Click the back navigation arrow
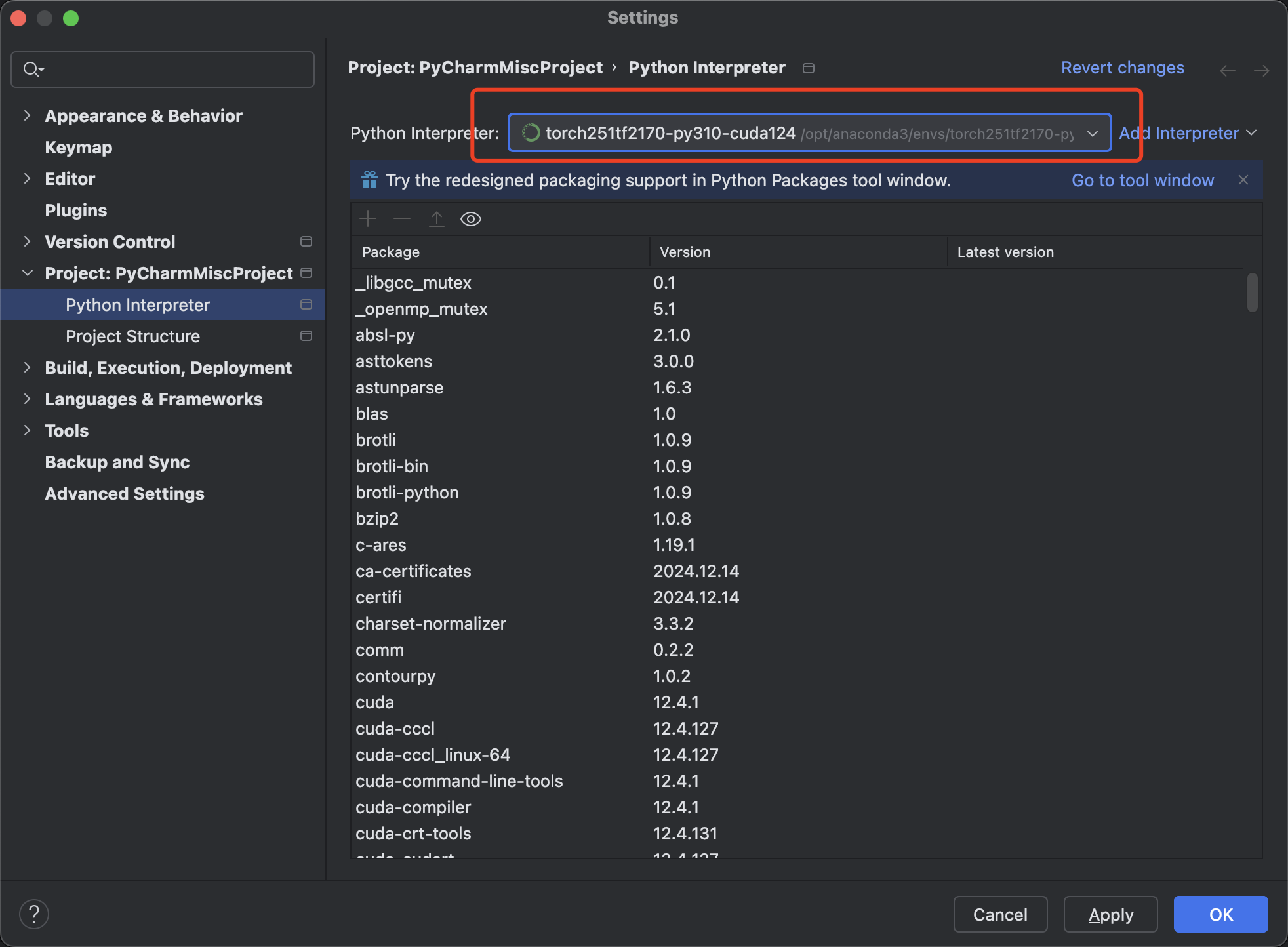Viewport: 1288px width, 947px height. tap(1228, 70)
